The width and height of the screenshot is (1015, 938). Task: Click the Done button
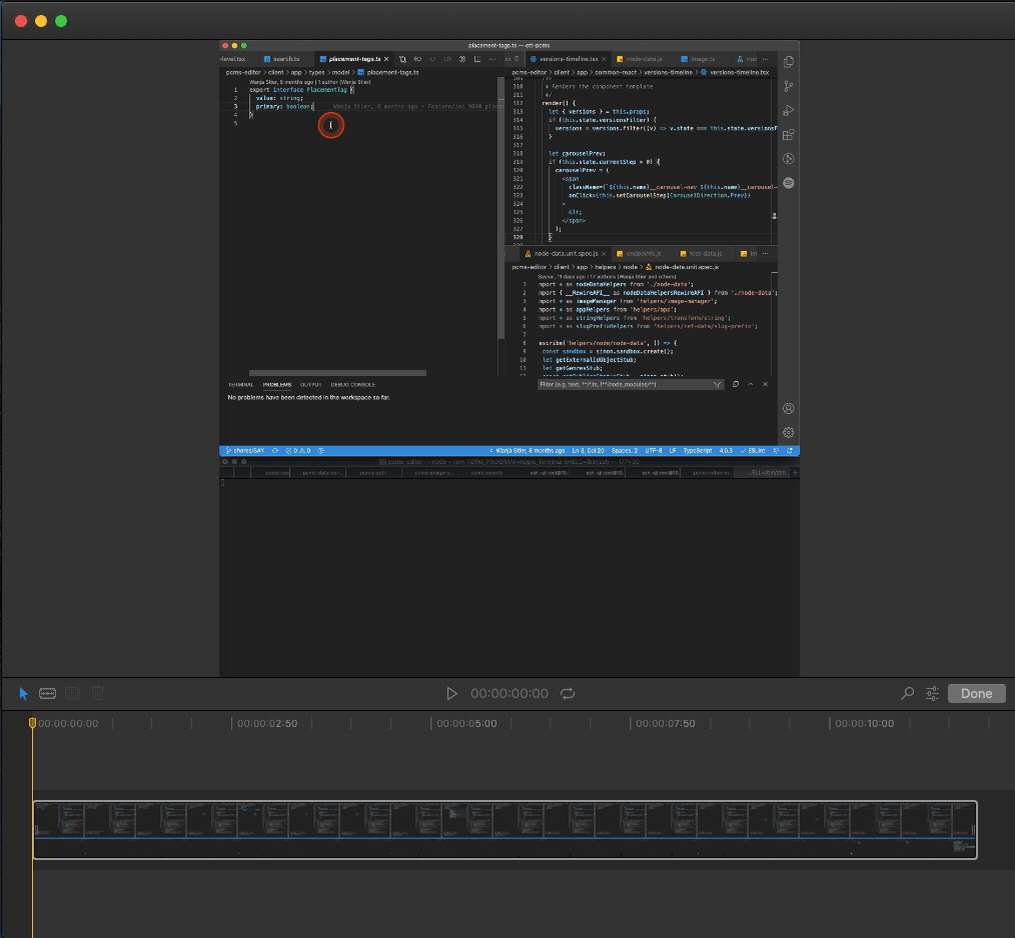(976, 693)
